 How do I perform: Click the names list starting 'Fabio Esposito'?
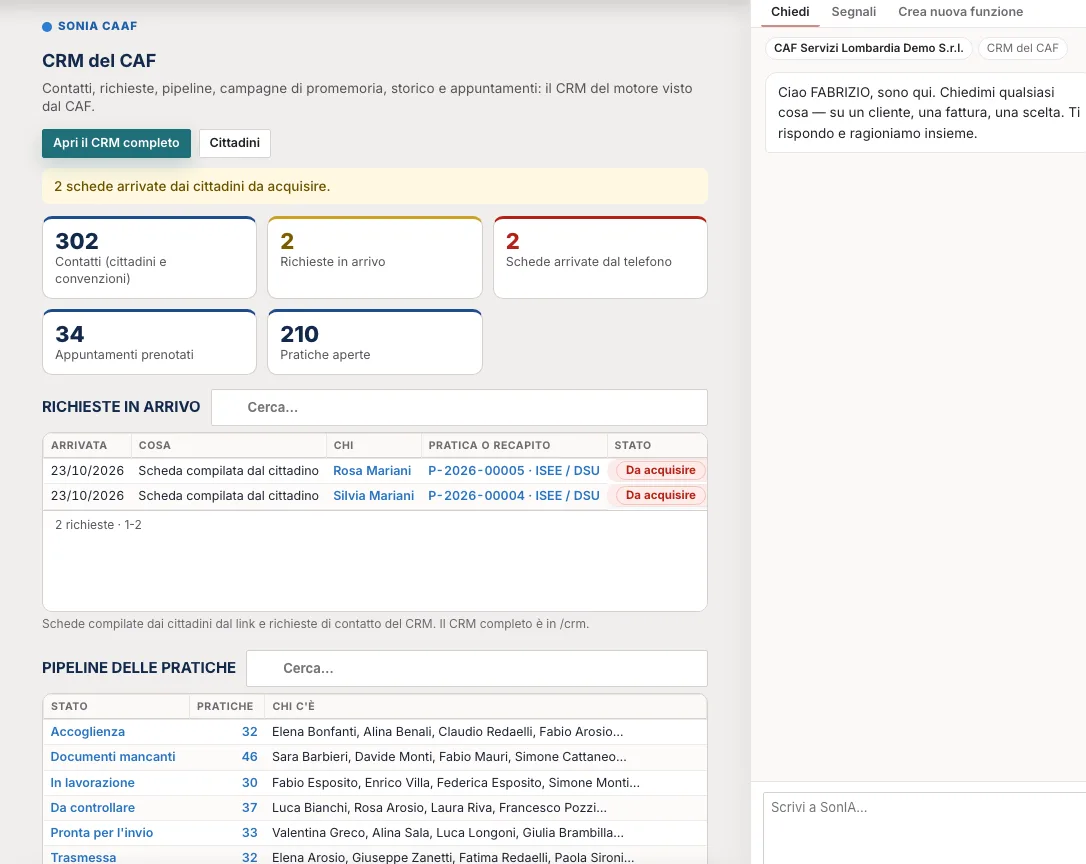[456, 782]
